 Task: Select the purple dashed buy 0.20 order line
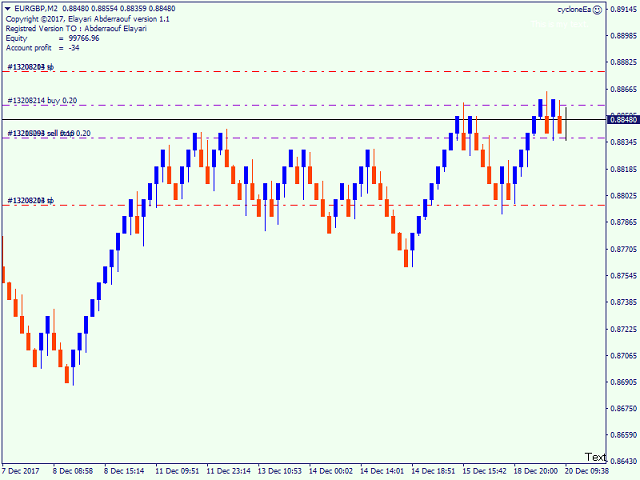pos(304,106)
